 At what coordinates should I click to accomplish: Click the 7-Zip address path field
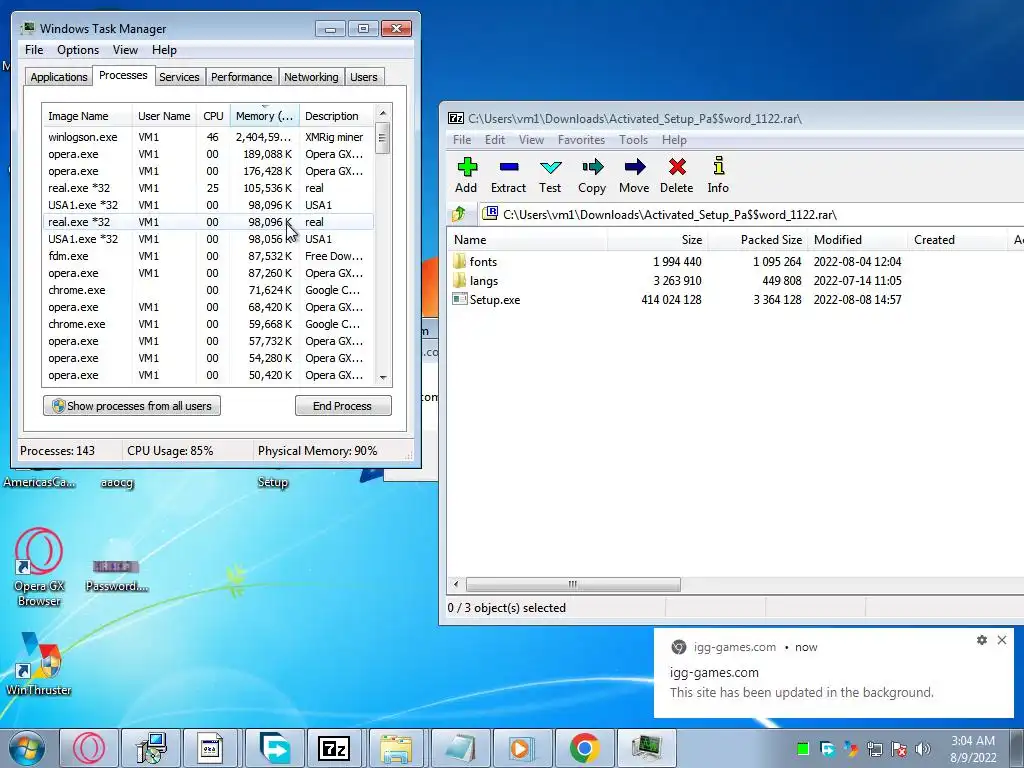tap(751, 214)
